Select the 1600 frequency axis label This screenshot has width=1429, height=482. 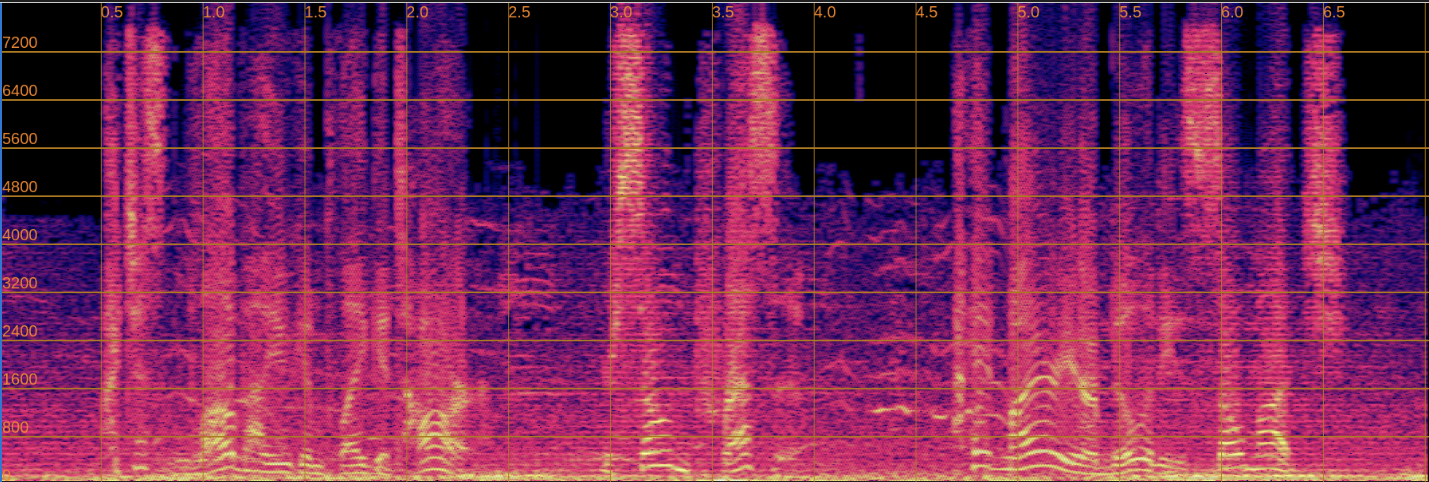coord(20,379)
